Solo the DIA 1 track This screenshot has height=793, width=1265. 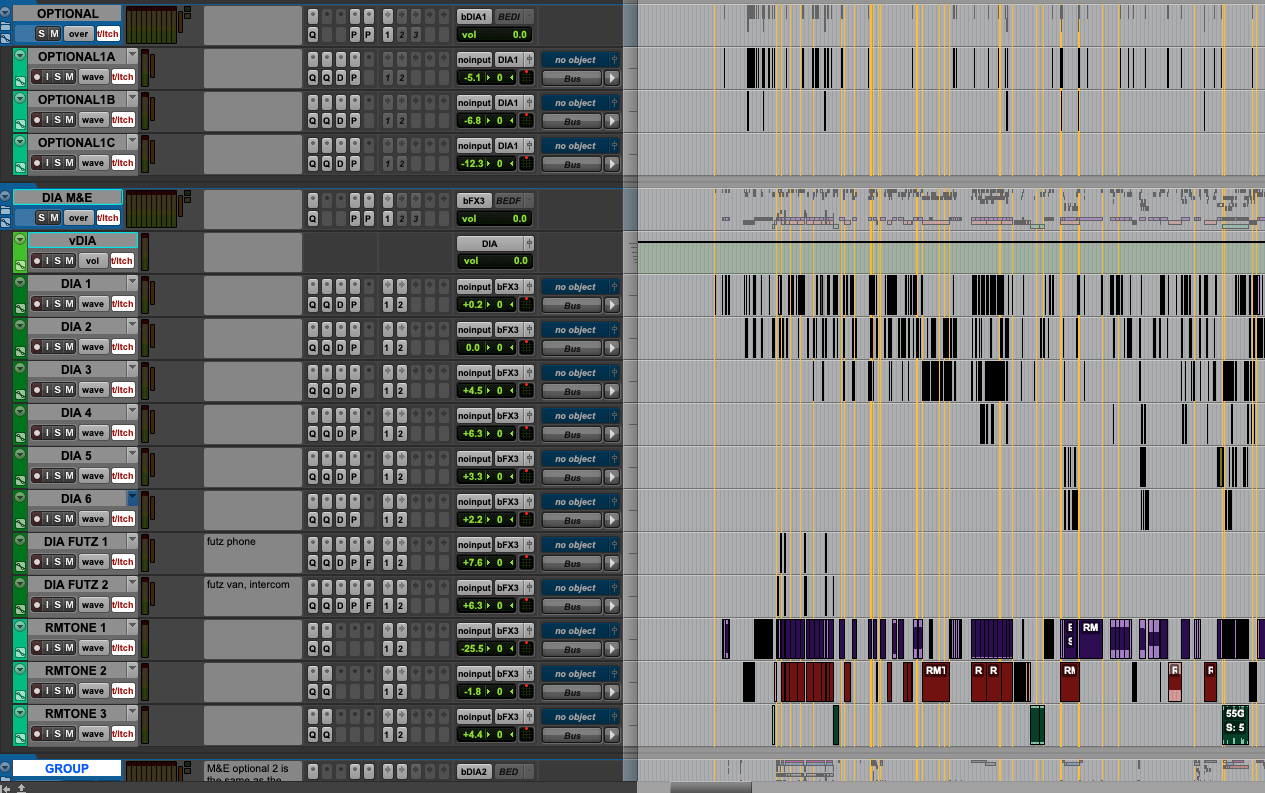click(59, 304)
